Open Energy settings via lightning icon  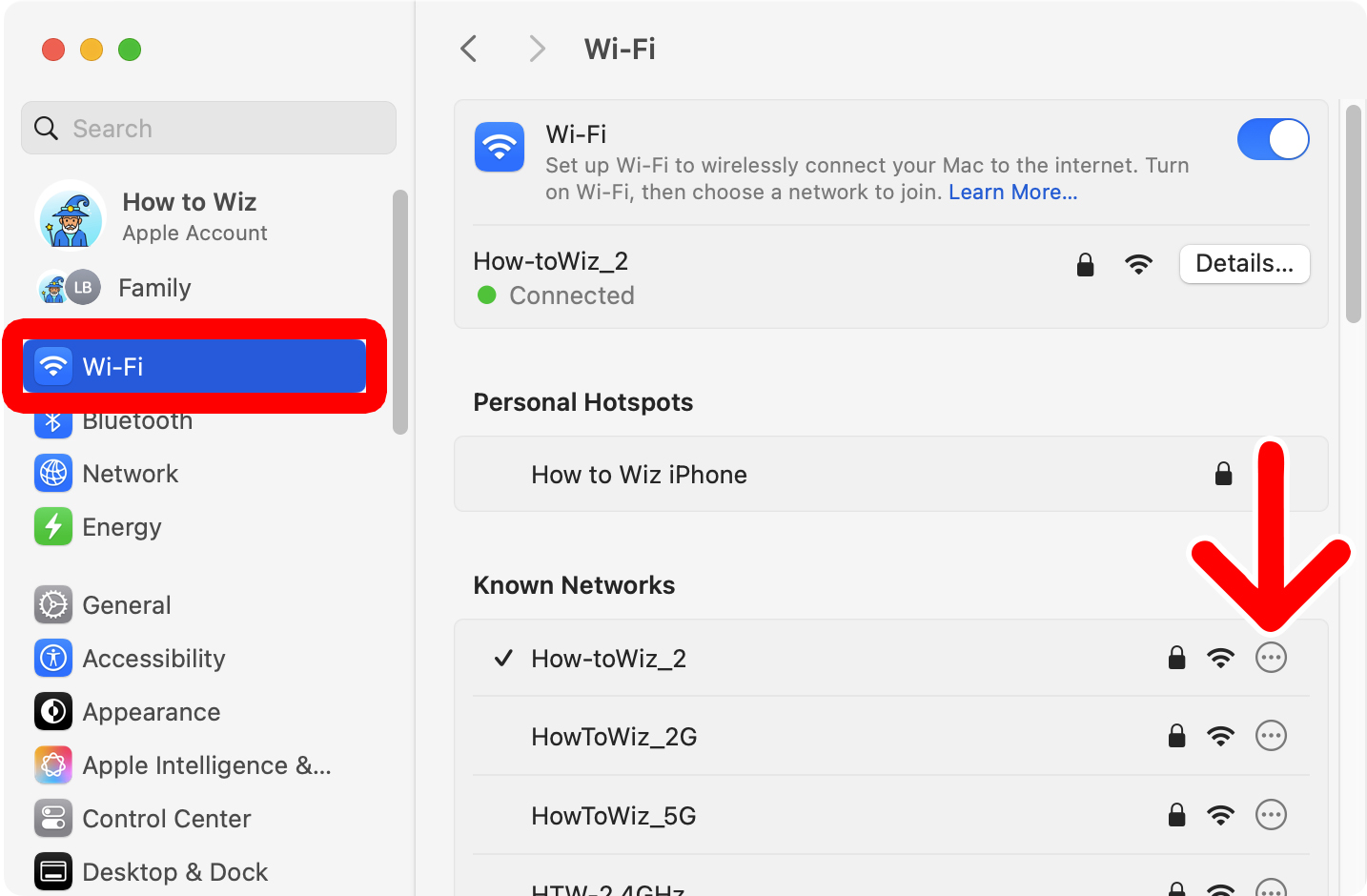click(53, 526)
